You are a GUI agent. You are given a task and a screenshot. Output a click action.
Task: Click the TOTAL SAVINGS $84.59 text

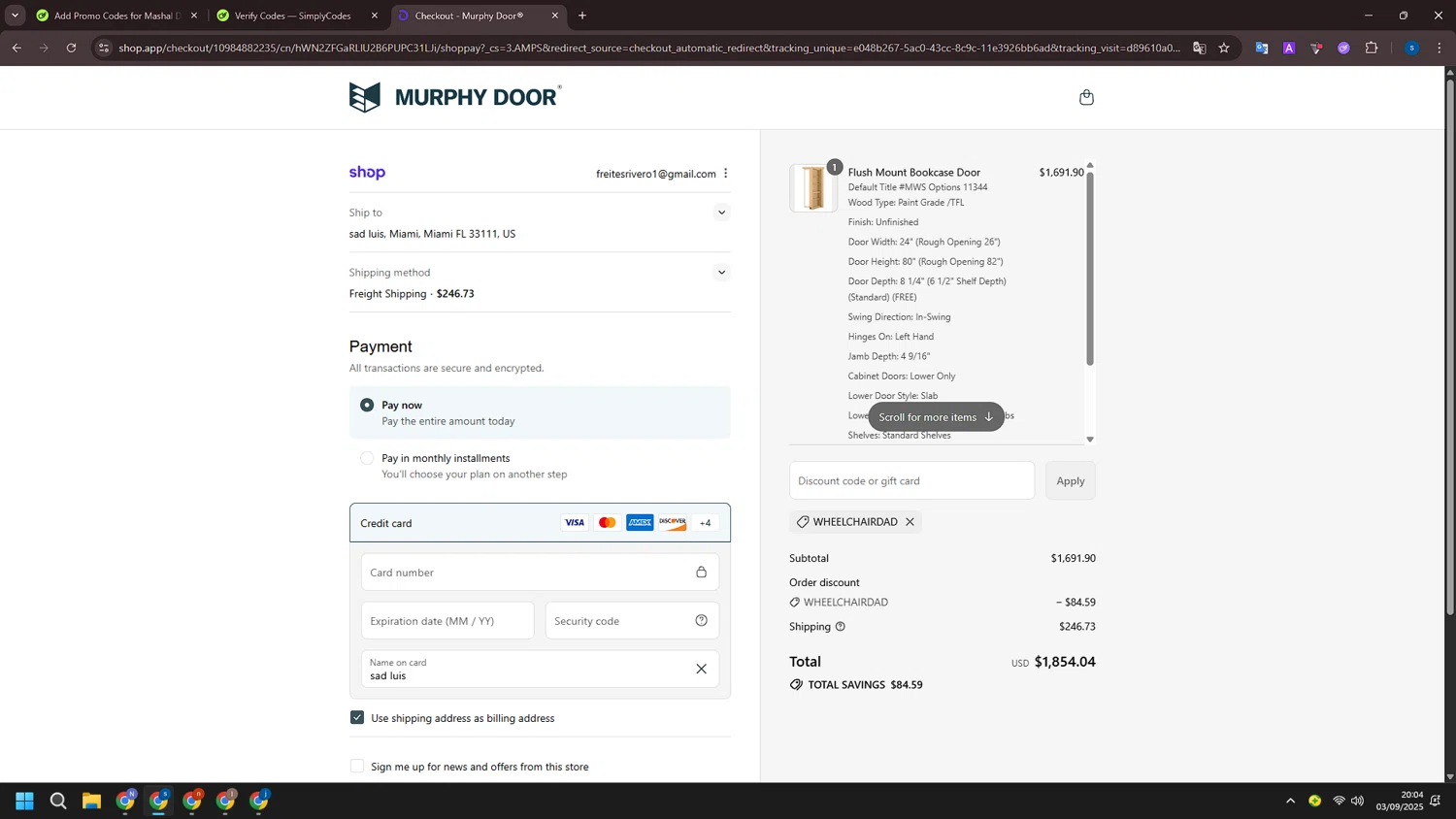tap(865, 685)
